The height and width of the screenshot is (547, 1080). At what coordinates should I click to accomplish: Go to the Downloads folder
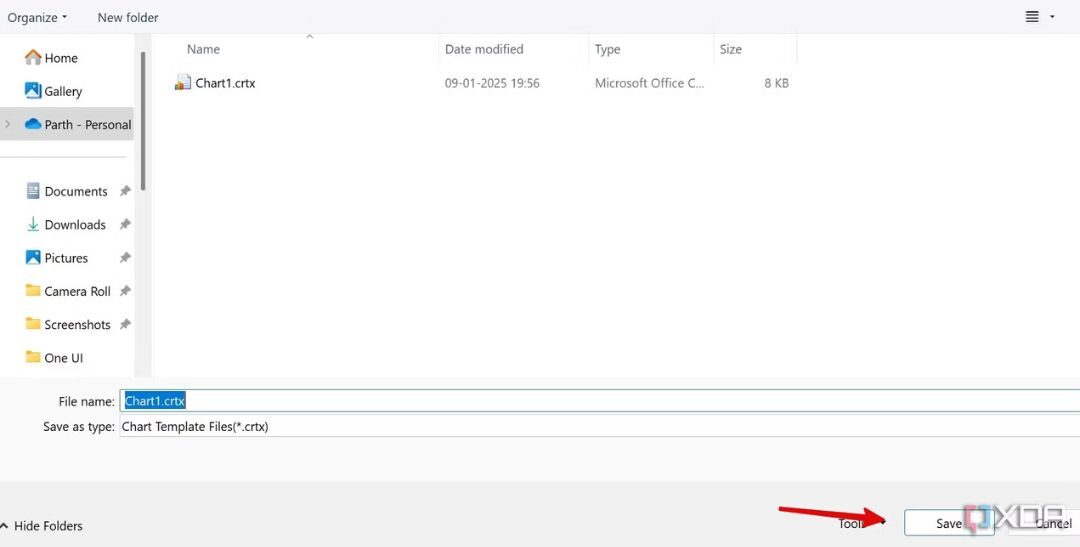click(x=74, y=225)
